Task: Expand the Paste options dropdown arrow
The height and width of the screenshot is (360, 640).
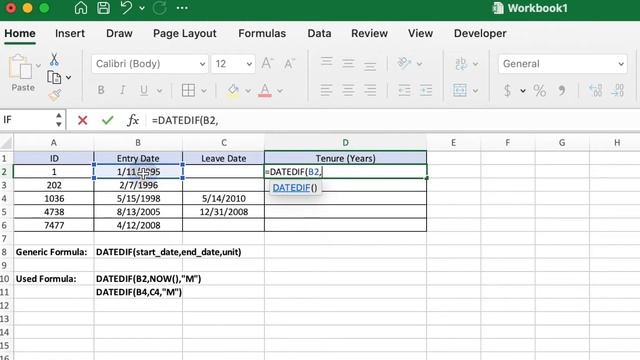Action: tap(38, 66)
